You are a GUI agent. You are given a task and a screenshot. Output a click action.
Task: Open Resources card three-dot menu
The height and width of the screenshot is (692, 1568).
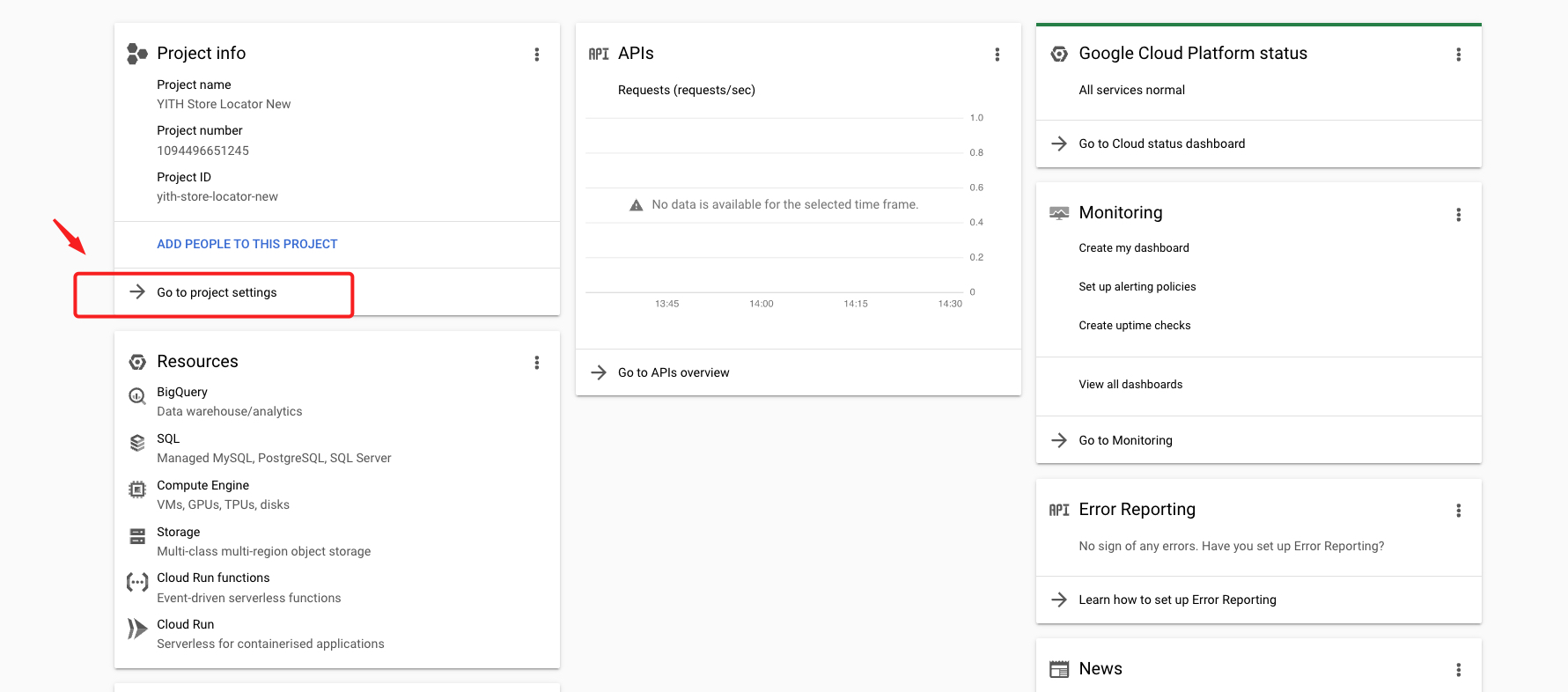click(x=536, y=363)
